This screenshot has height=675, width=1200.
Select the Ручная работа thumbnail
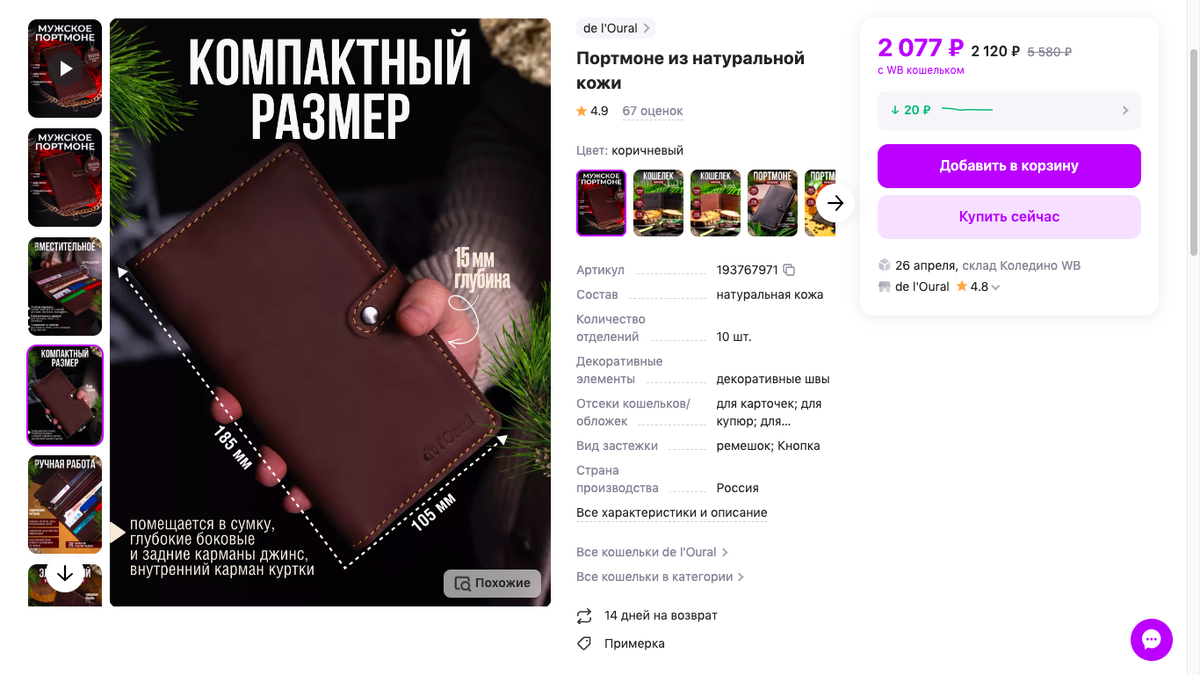(x=65, y=504)
